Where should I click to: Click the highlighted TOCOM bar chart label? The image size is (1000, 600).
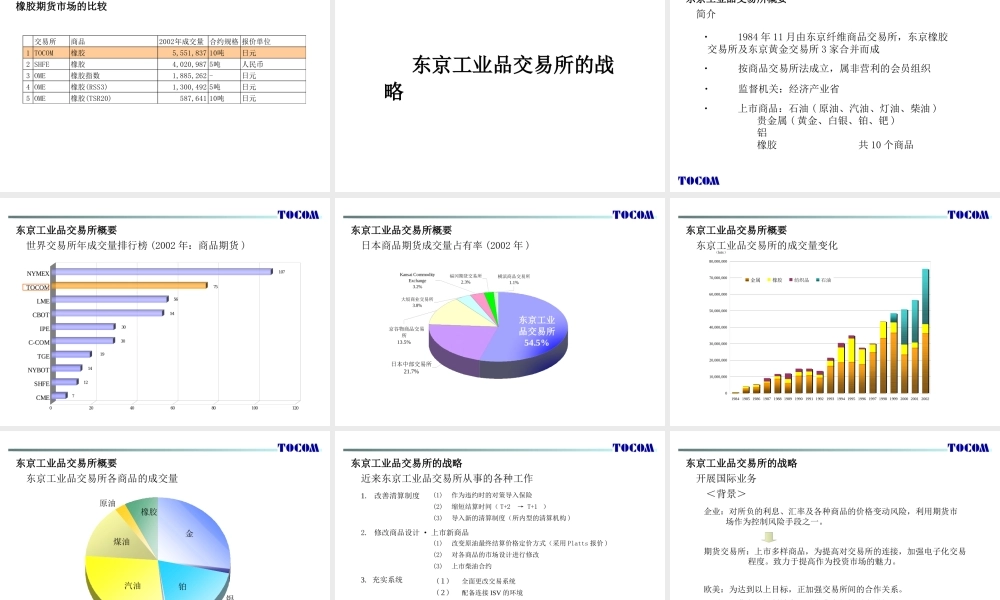point(37,288)
